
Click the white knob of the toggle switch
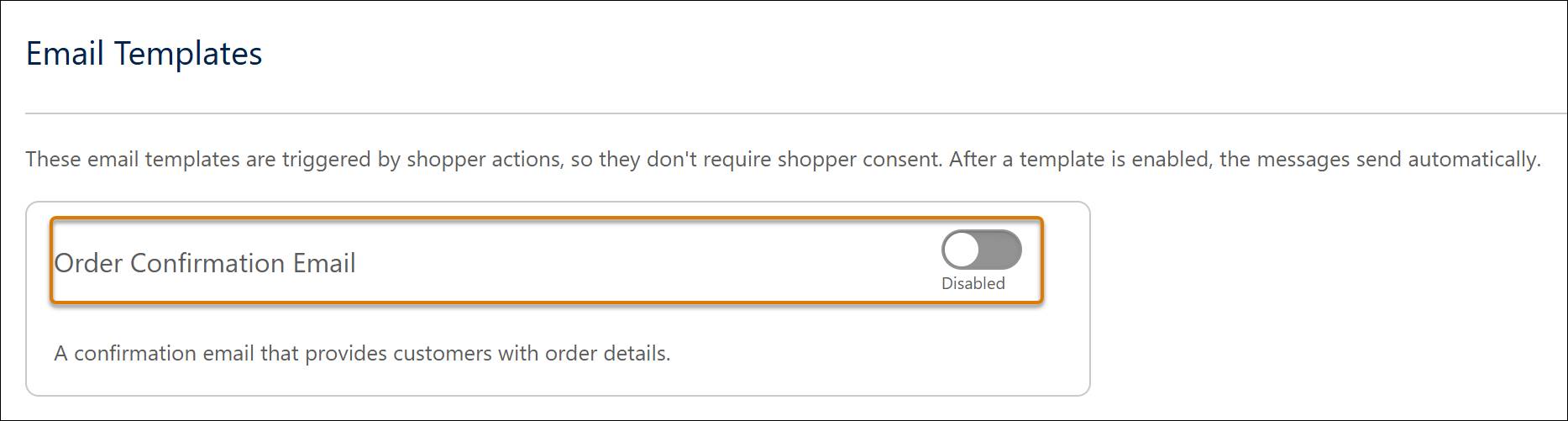(x=961, y=250)
